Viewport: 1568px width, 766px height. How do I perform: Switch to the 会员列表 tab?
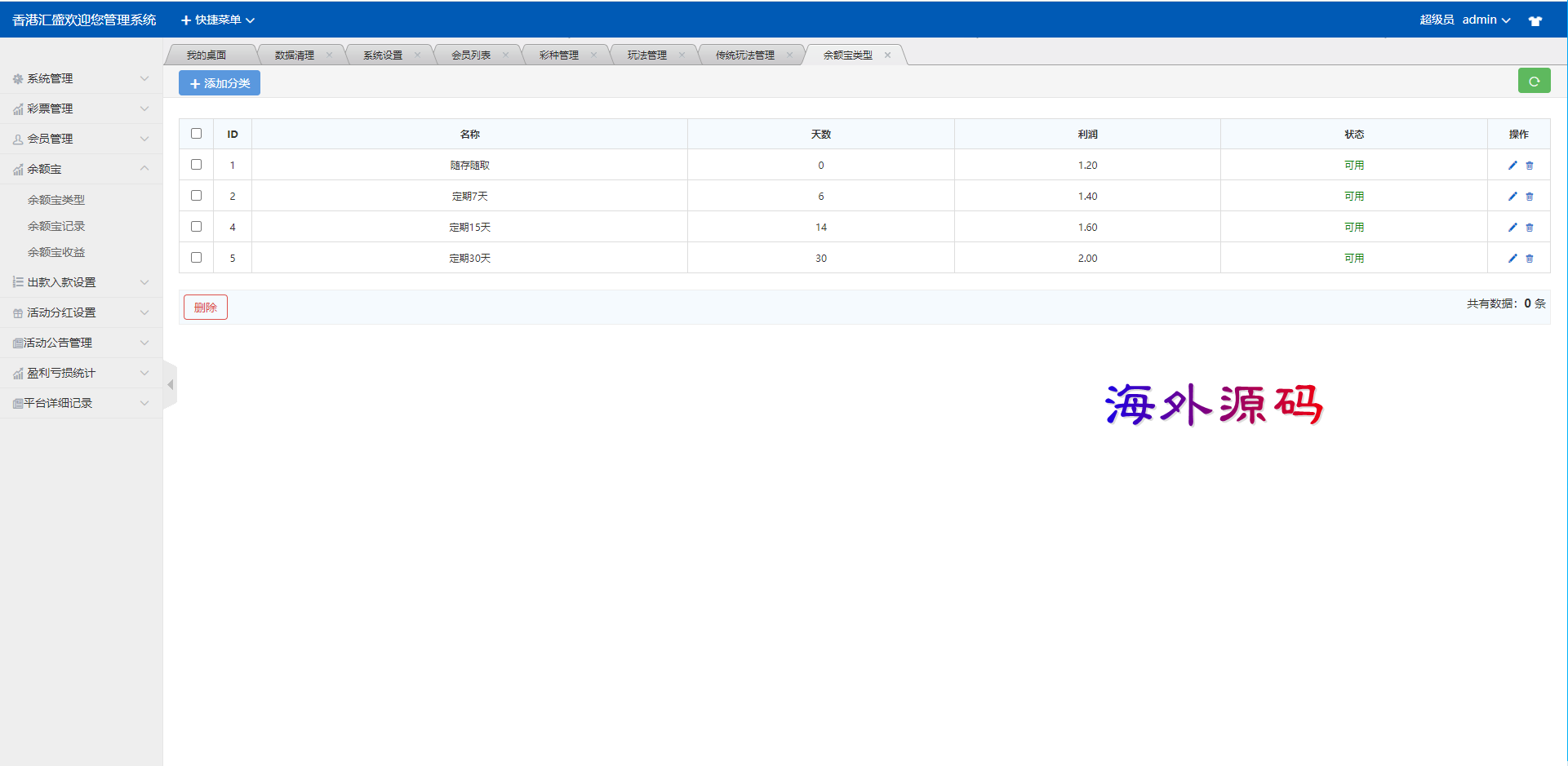pyautogui.click(x=471, y=55)
